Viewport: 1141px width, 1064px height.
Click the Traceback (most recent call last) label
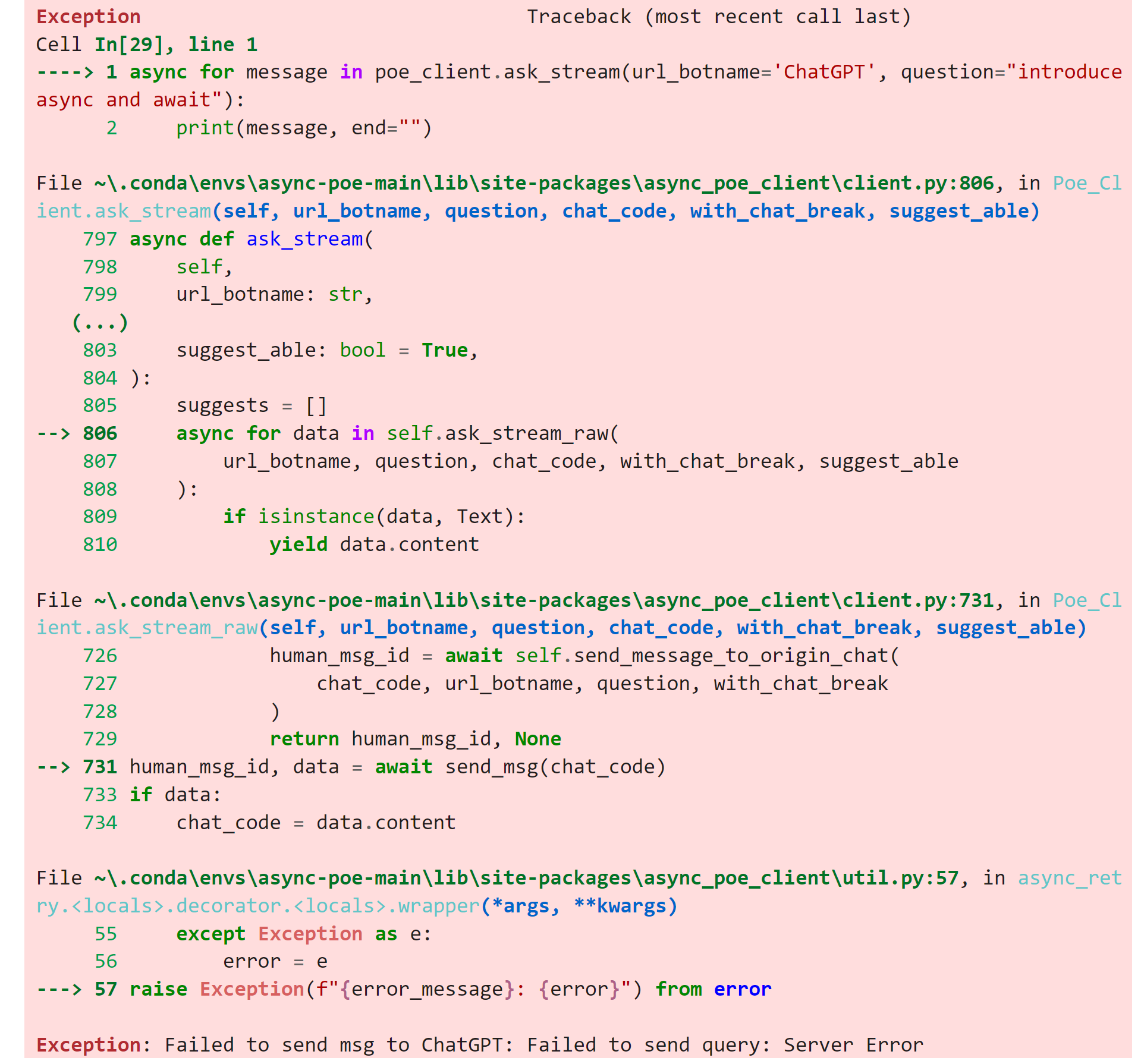pyautogui.click(x=718, y=17)
